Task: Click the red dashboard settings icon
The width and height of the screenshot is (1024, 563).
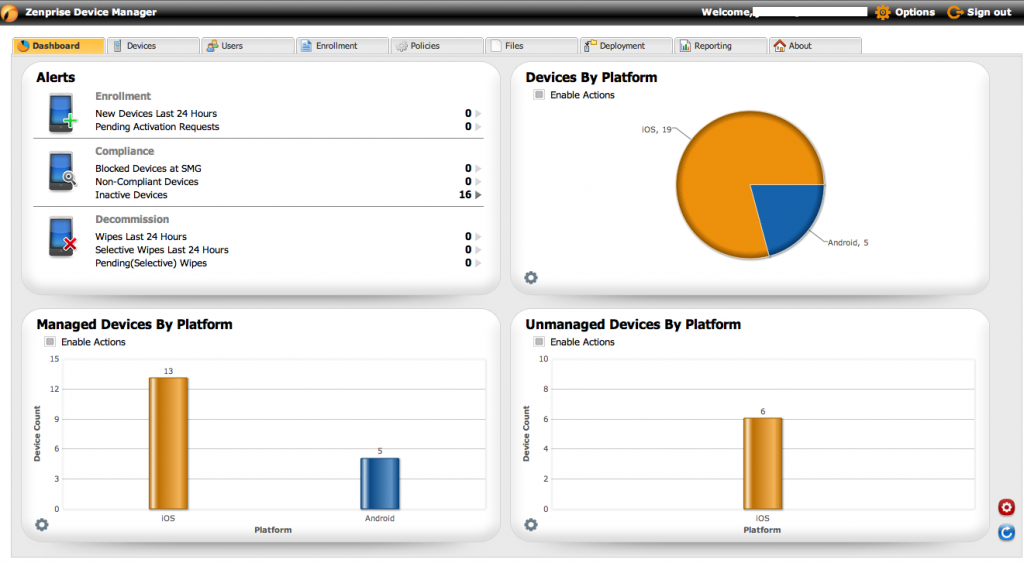Action: point(1006,508)
